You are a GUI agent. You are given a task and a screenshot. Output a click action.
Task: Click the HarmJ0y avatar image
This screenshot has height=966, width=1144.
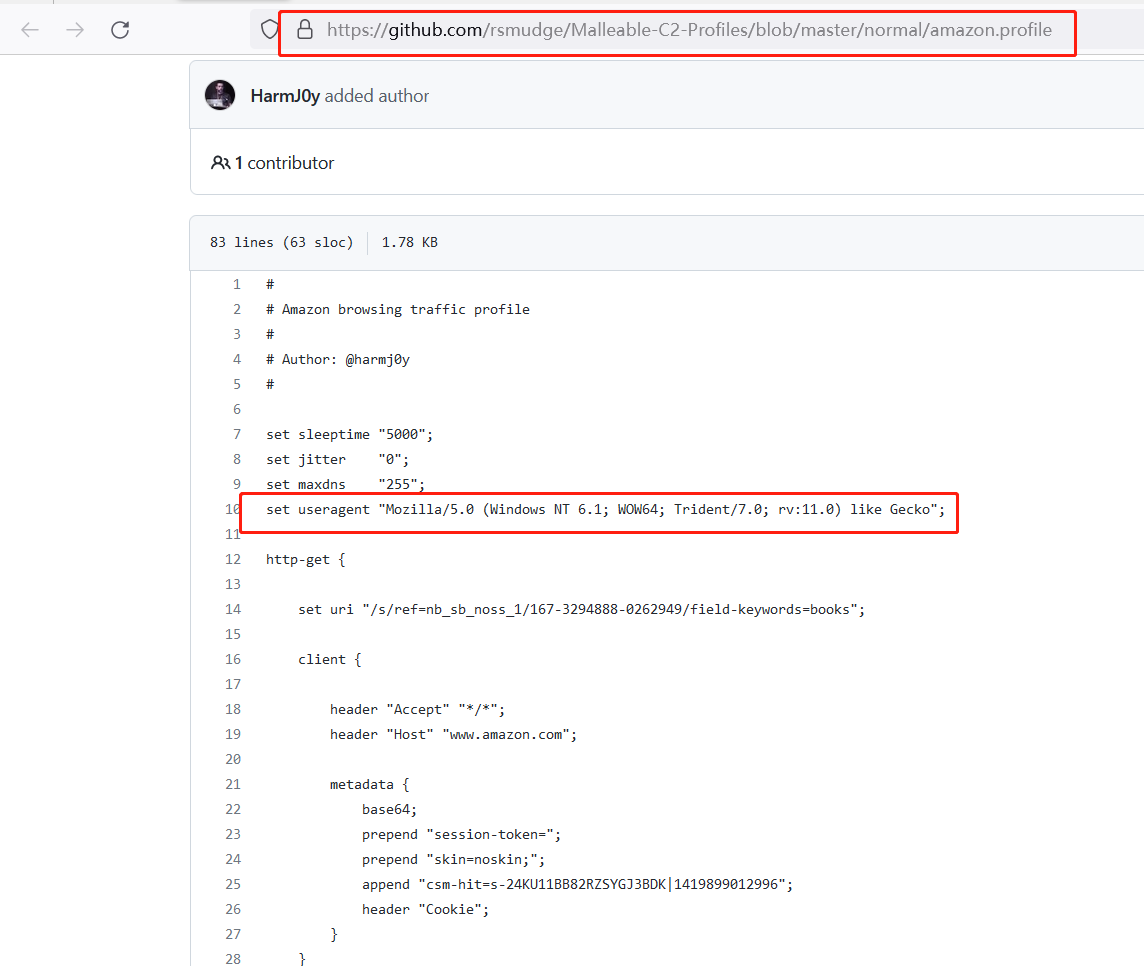(220, 95)
